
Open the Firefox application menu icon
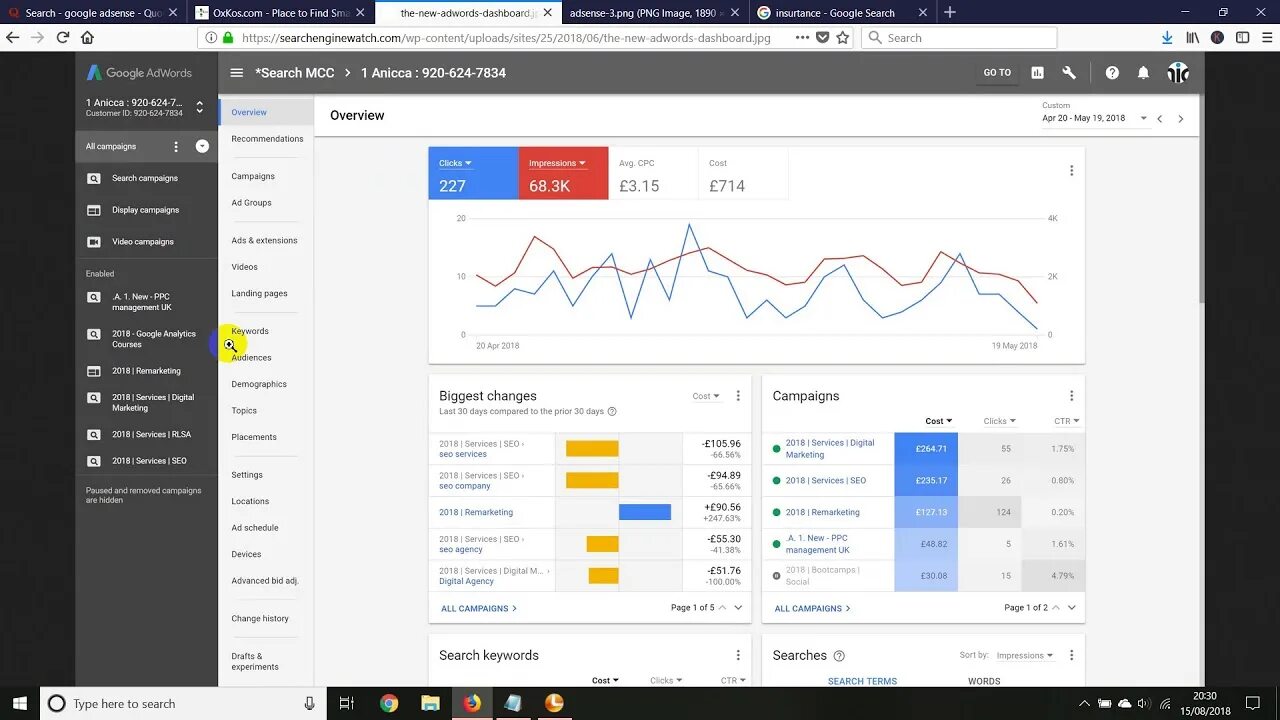click(x=1267, y=37)
